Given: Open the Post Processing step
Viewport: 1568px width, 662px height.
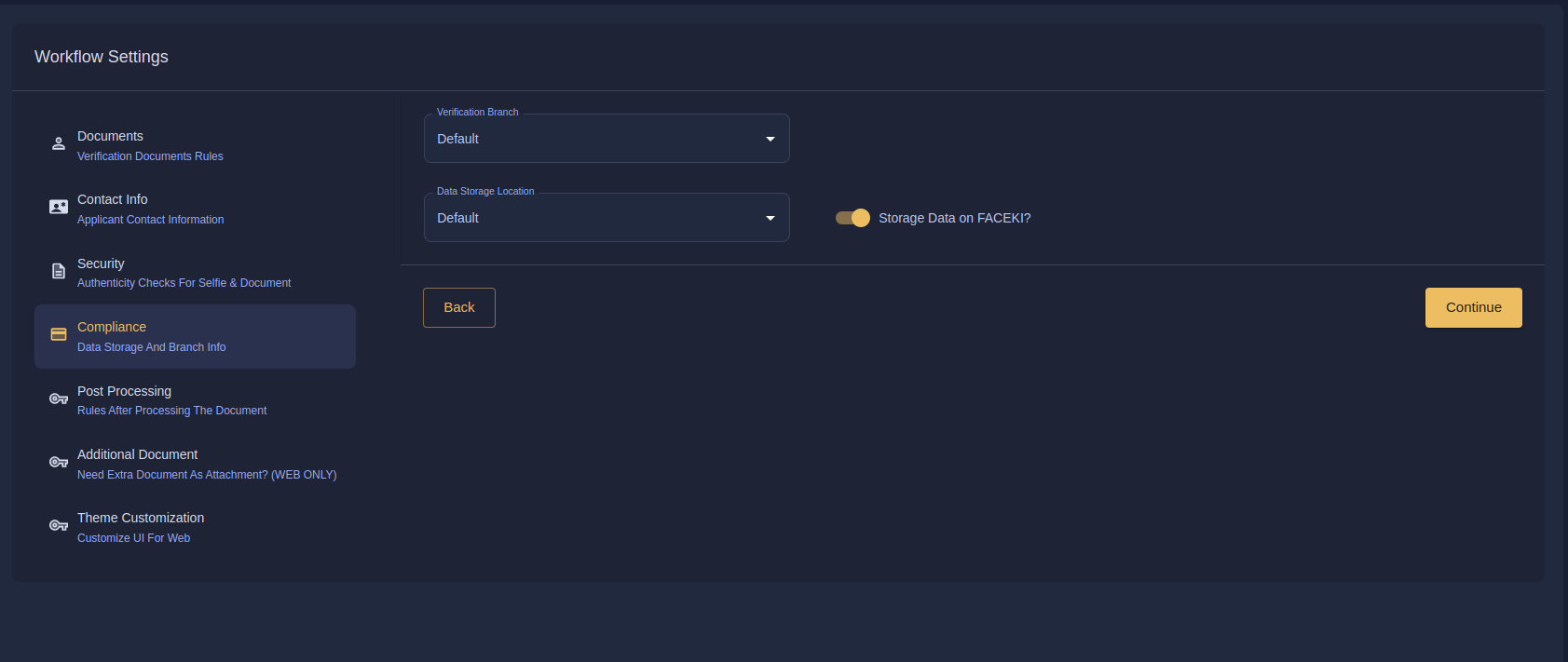Looking at the screenshot, I should 124,391.
